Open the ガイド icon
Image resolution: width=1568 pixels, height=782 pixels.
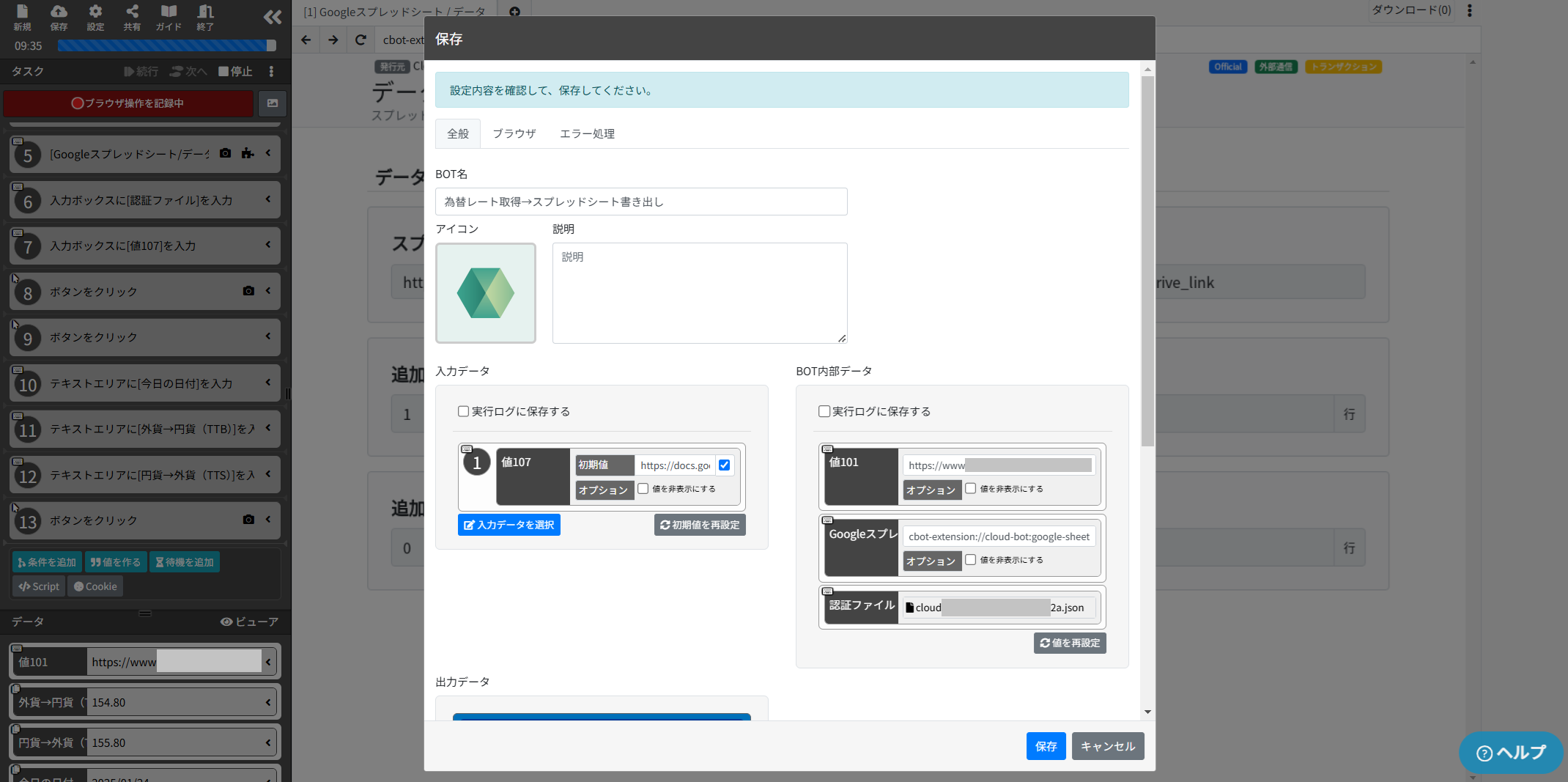coord(168,16)
